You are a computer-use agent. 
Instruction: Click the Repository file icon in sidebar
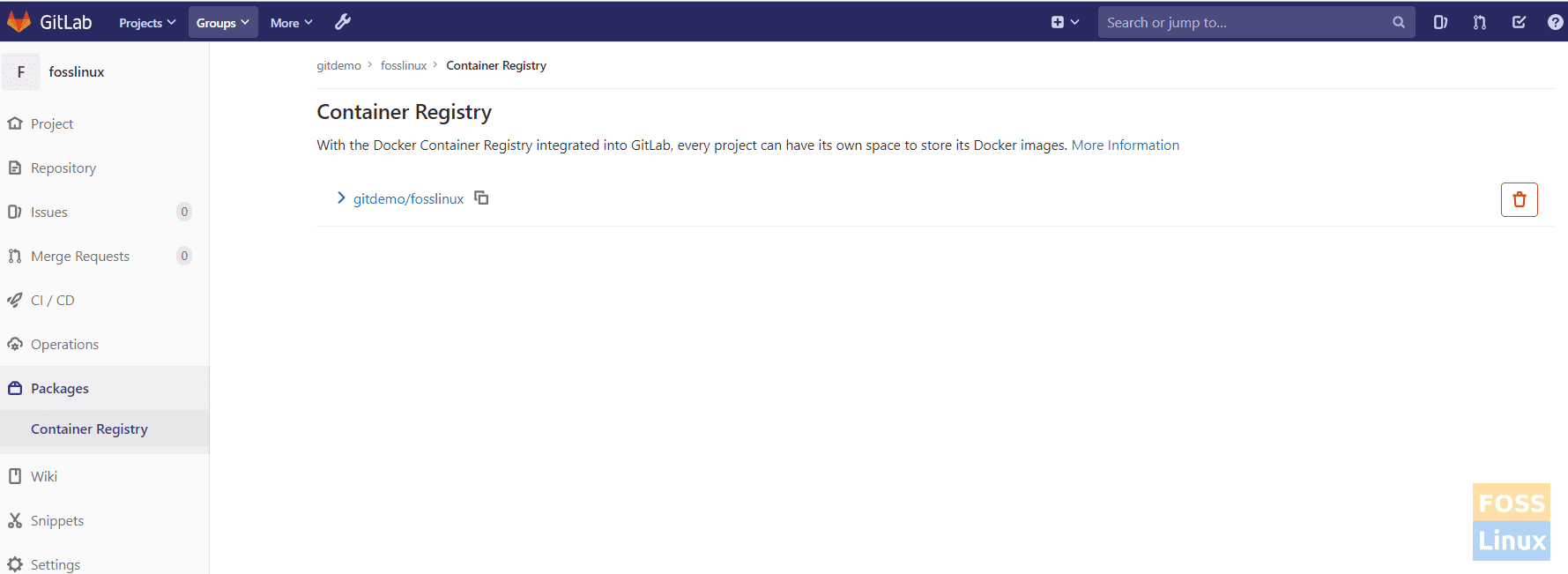click(15, 168)
